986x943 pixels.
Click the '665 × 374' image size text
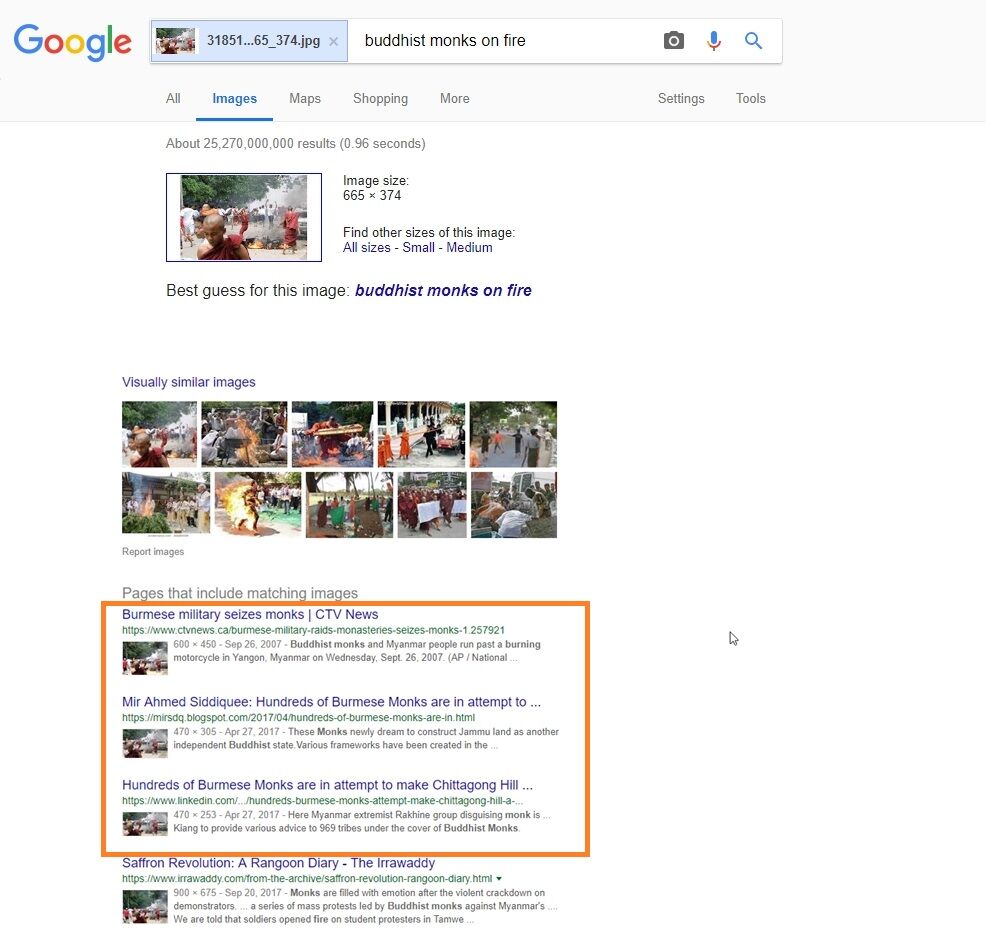click(372, 196)
